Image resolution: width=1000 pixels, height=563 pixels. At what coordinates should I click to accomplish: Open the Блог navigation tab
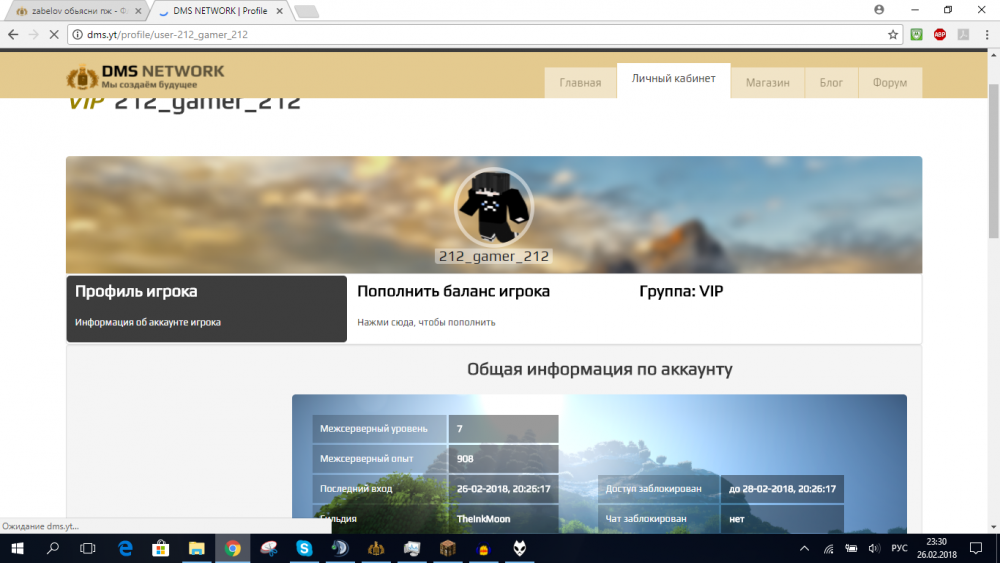831,82
